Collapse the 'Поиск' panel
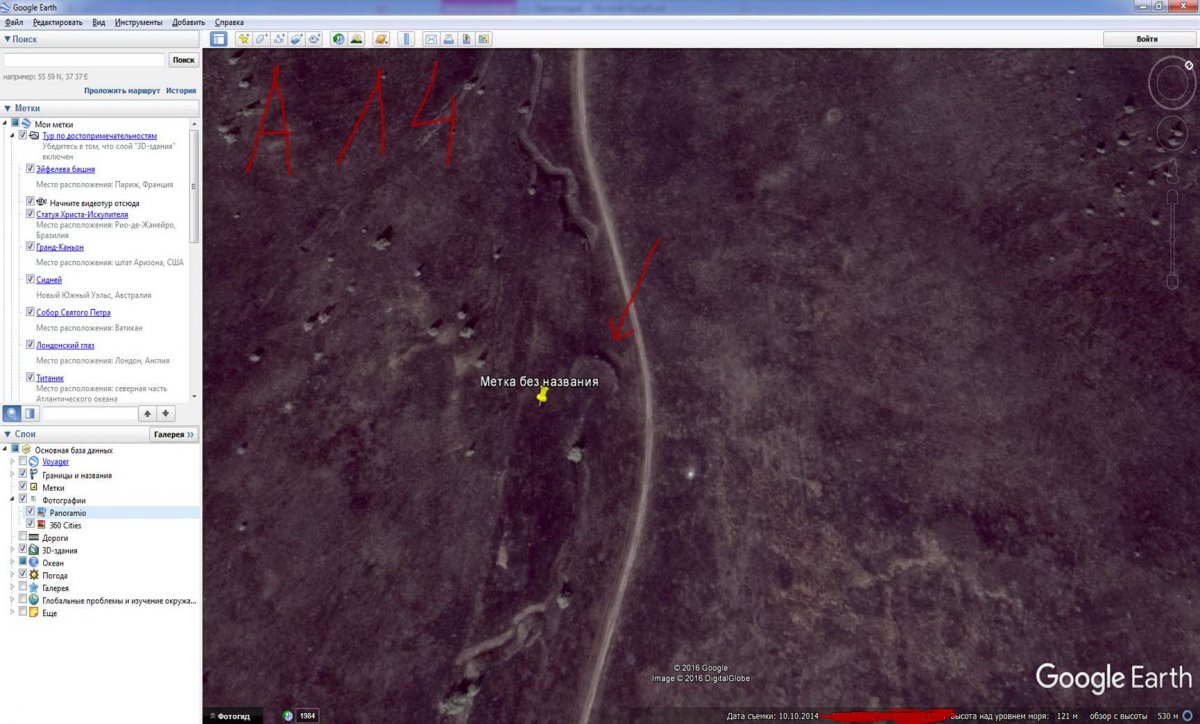This screenshot has height=724, width=1200. pyautogui.click(x=8, y=40)
